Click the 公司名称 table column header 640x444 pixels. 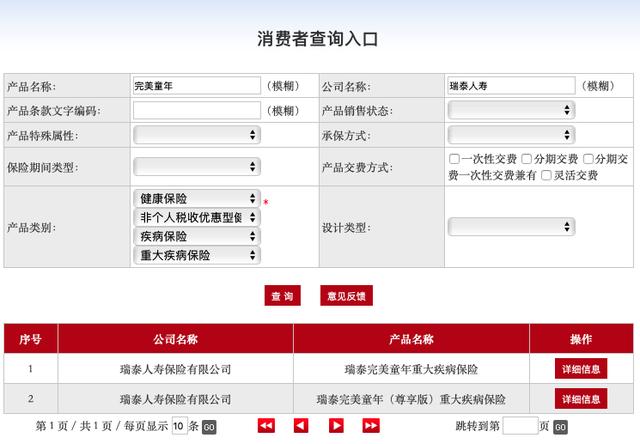pos(176,338)
